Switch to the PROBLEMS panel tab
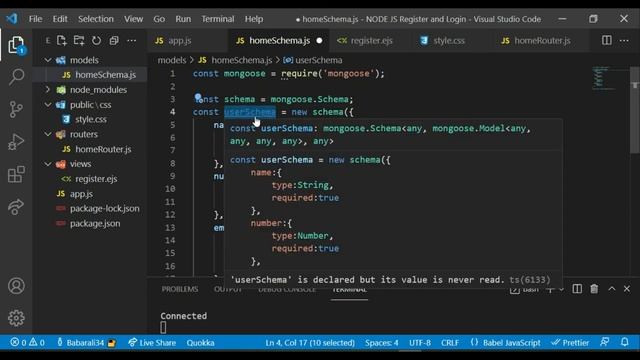 coord(180,289)
